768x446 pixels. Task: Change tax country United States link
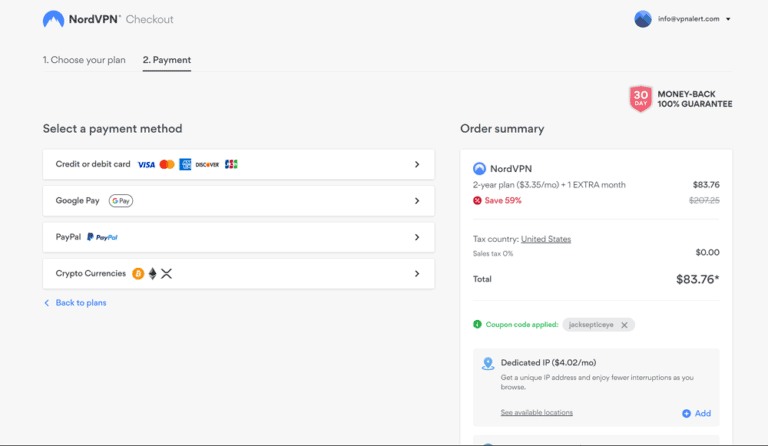[x=546, y=239]
